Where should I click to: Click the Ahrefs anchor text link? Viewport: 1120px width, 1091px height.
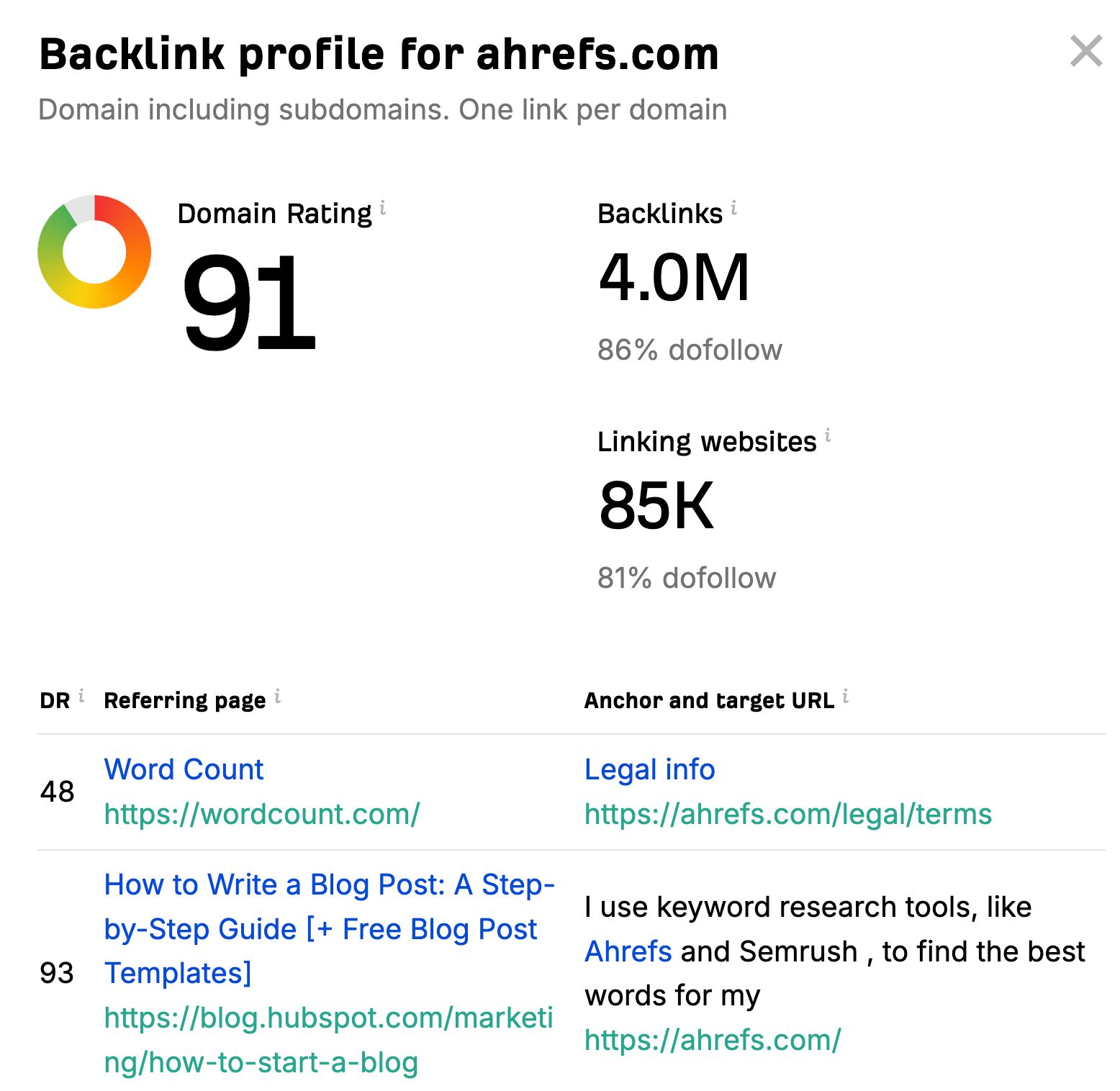tap(627, 951)
